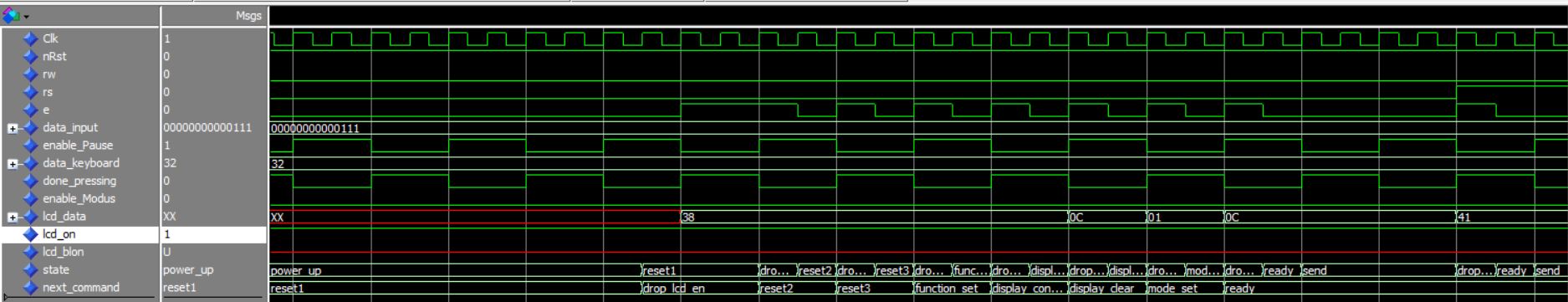
Task: Select the signal icon next to state
Action: (31, 269)
